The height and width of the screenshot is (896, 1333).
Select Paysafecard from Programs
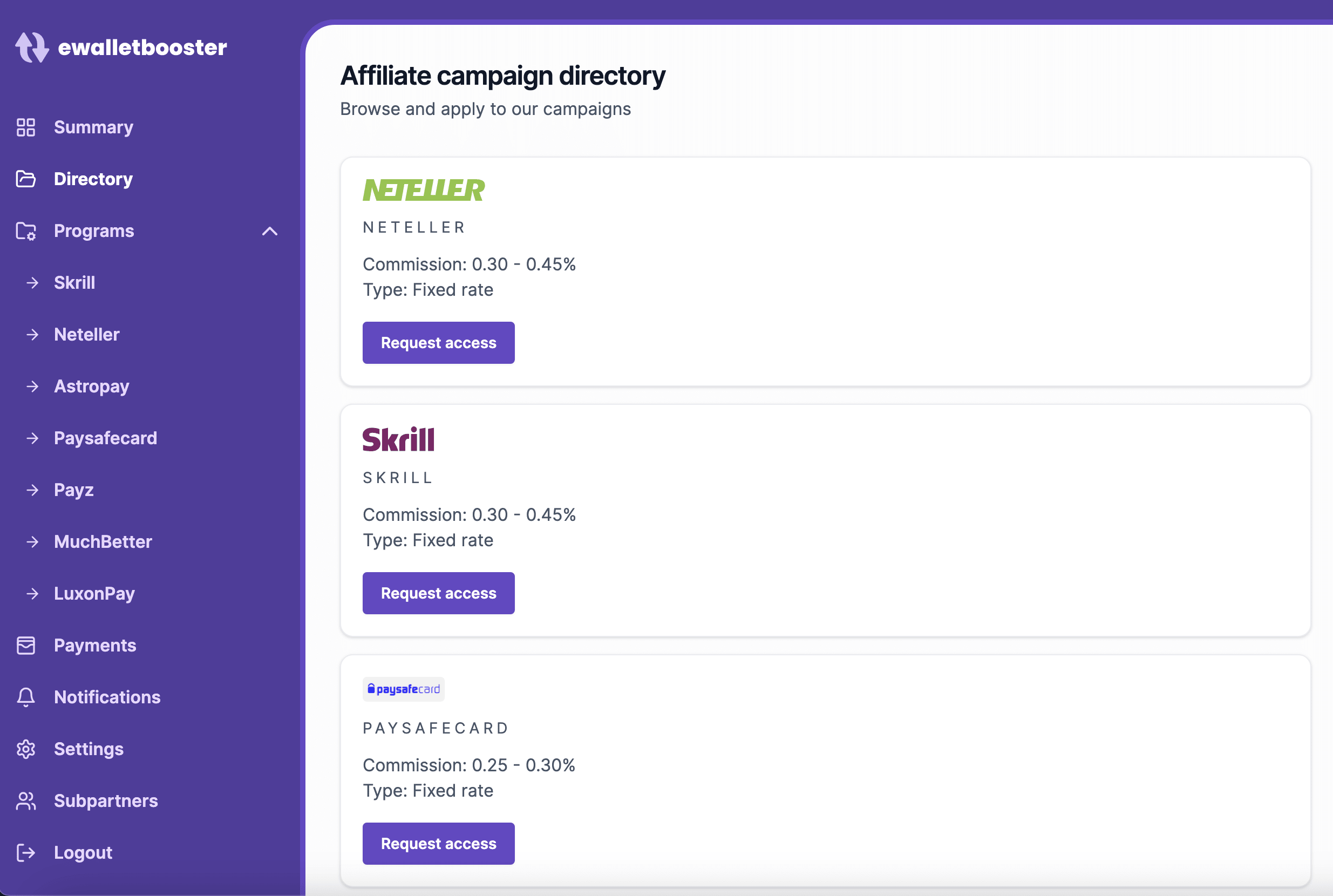click(106, 438)
